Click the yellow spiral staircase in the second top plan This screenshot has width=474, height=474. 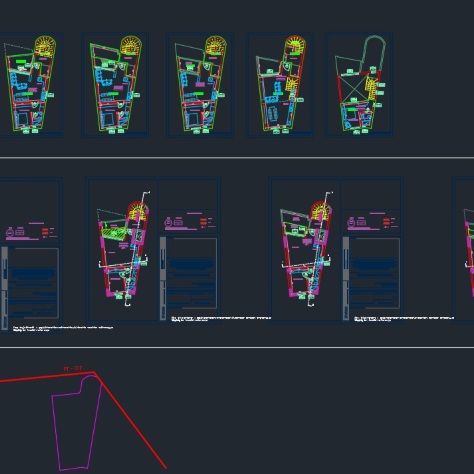pos(131,45)
